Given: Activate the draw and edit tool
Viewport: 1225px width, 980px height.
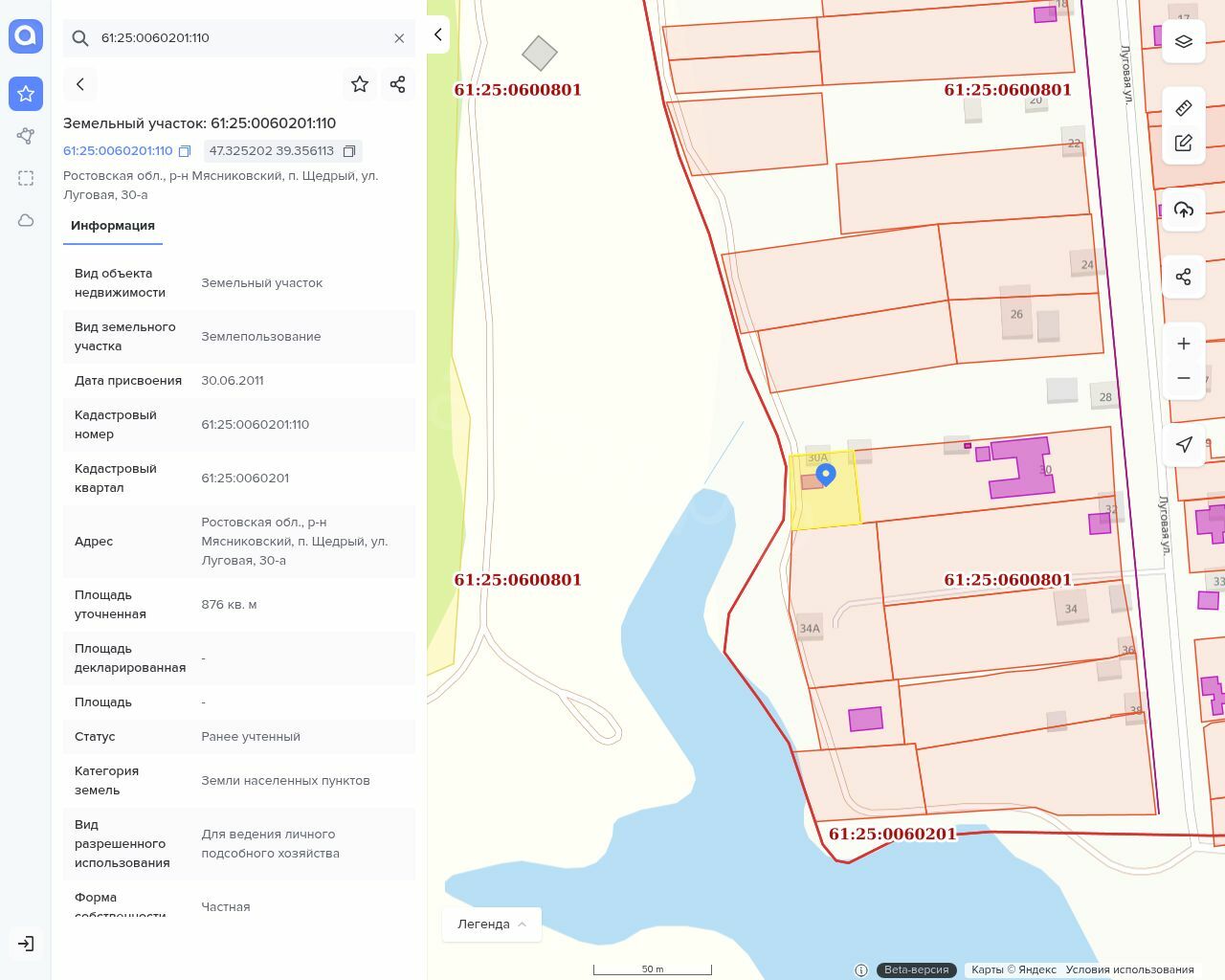Looking at the screenshot, I should click(x=1184, y=144).
